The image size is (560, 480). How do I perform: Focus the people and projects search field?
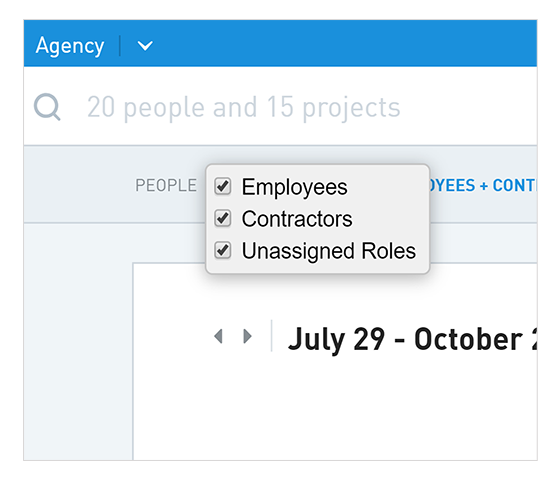pyautogui.click(x=280, y=106)
